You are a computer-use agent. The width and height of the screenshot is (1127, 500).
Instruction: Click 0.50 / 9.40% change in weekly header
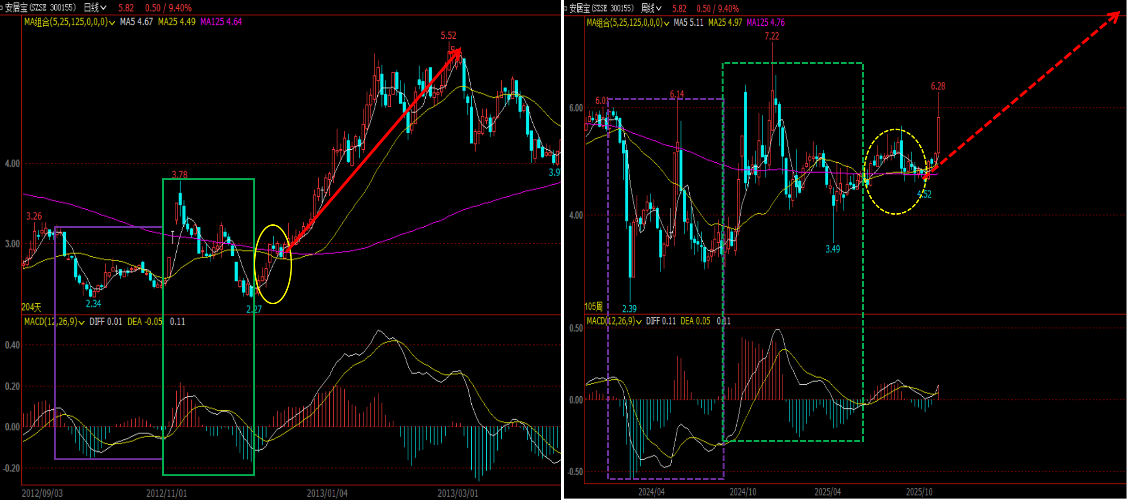click(x=719, y=9)
